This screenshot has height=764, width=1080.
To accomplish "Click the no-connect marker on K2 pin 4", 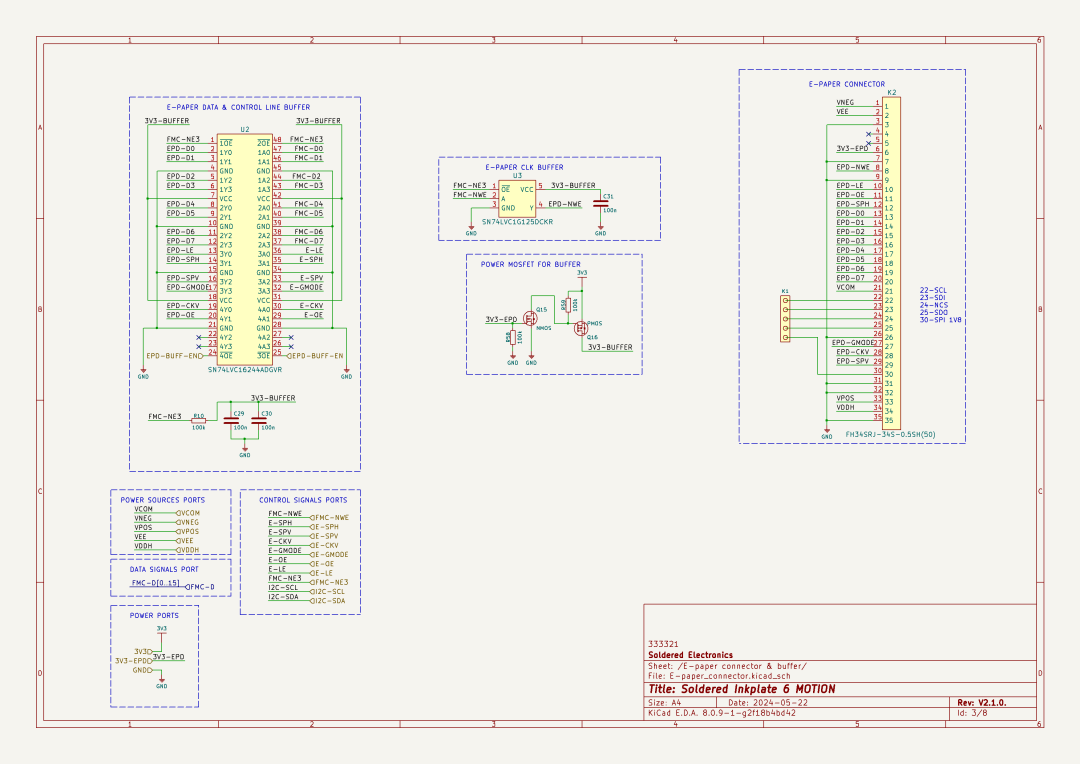I will 869,134.
